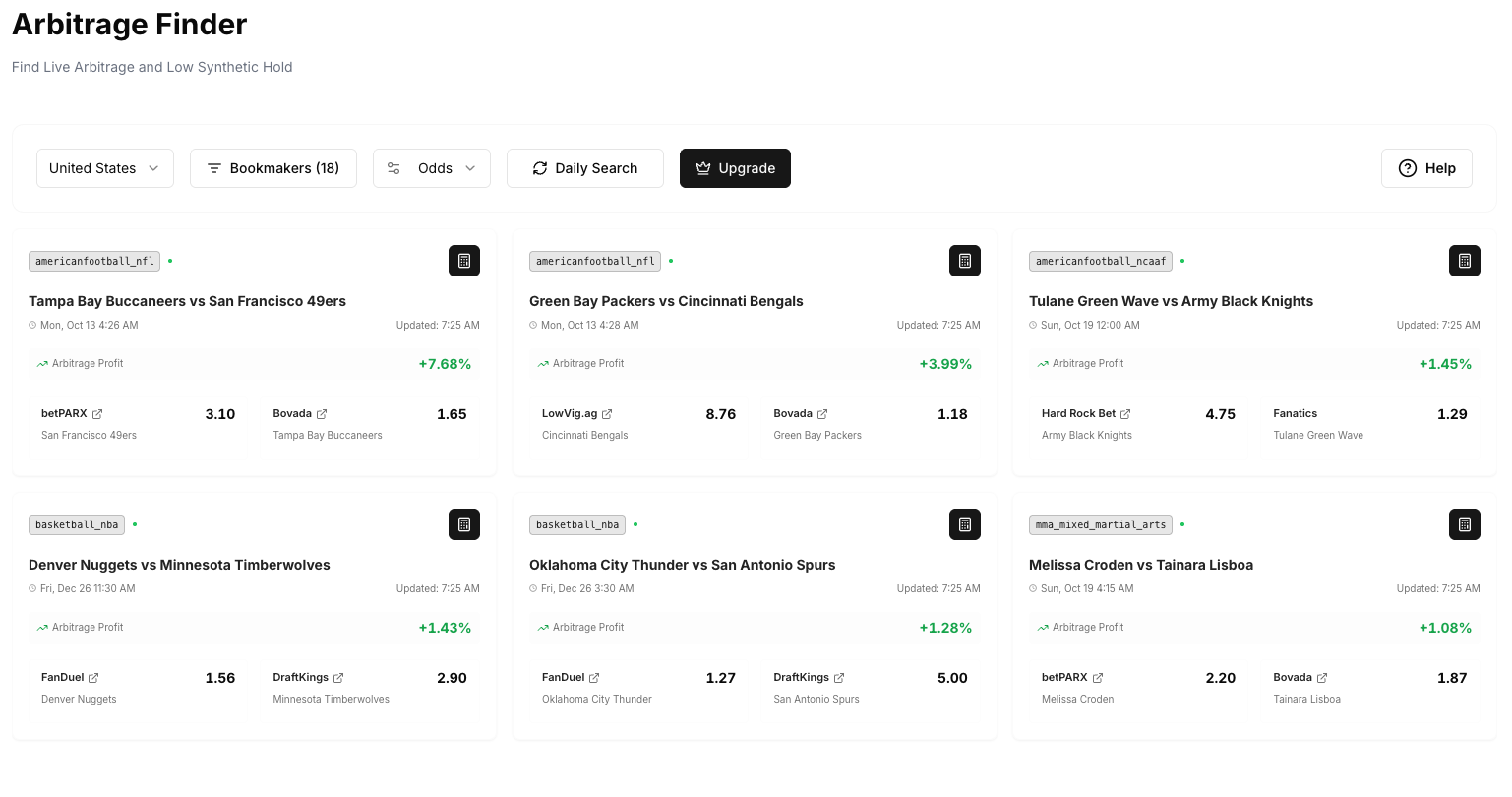
Task: Open the Bookmakers (18) filter
Action: tap(273, 168)
